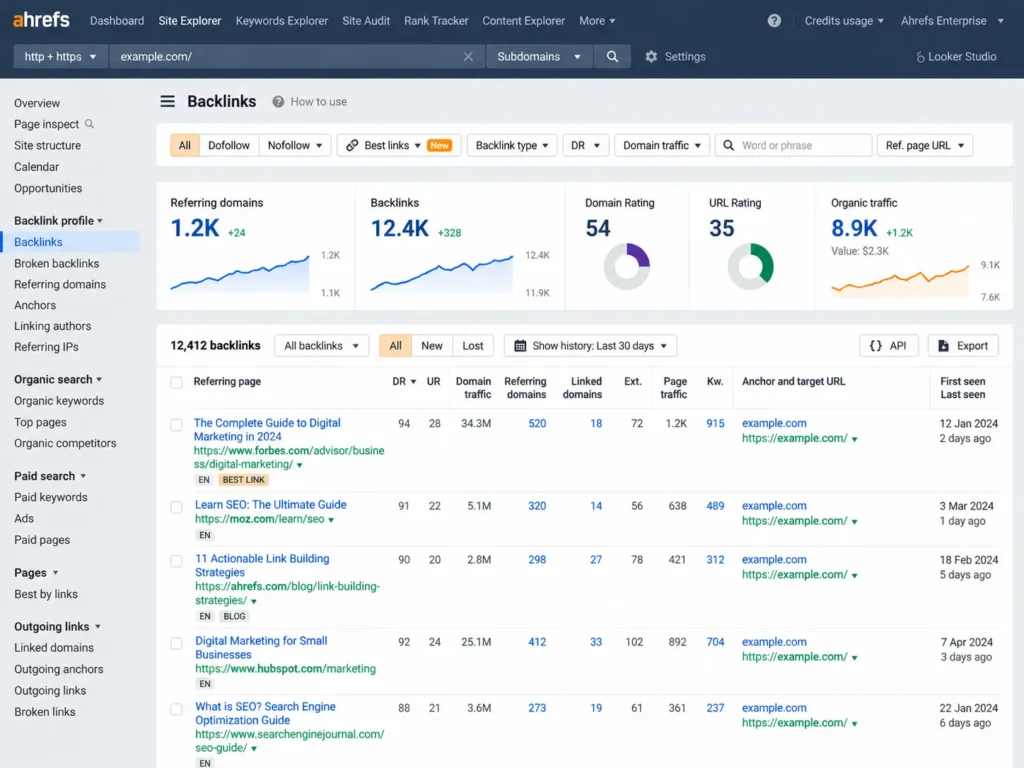Click the Best links chain icon

point(352,145)
